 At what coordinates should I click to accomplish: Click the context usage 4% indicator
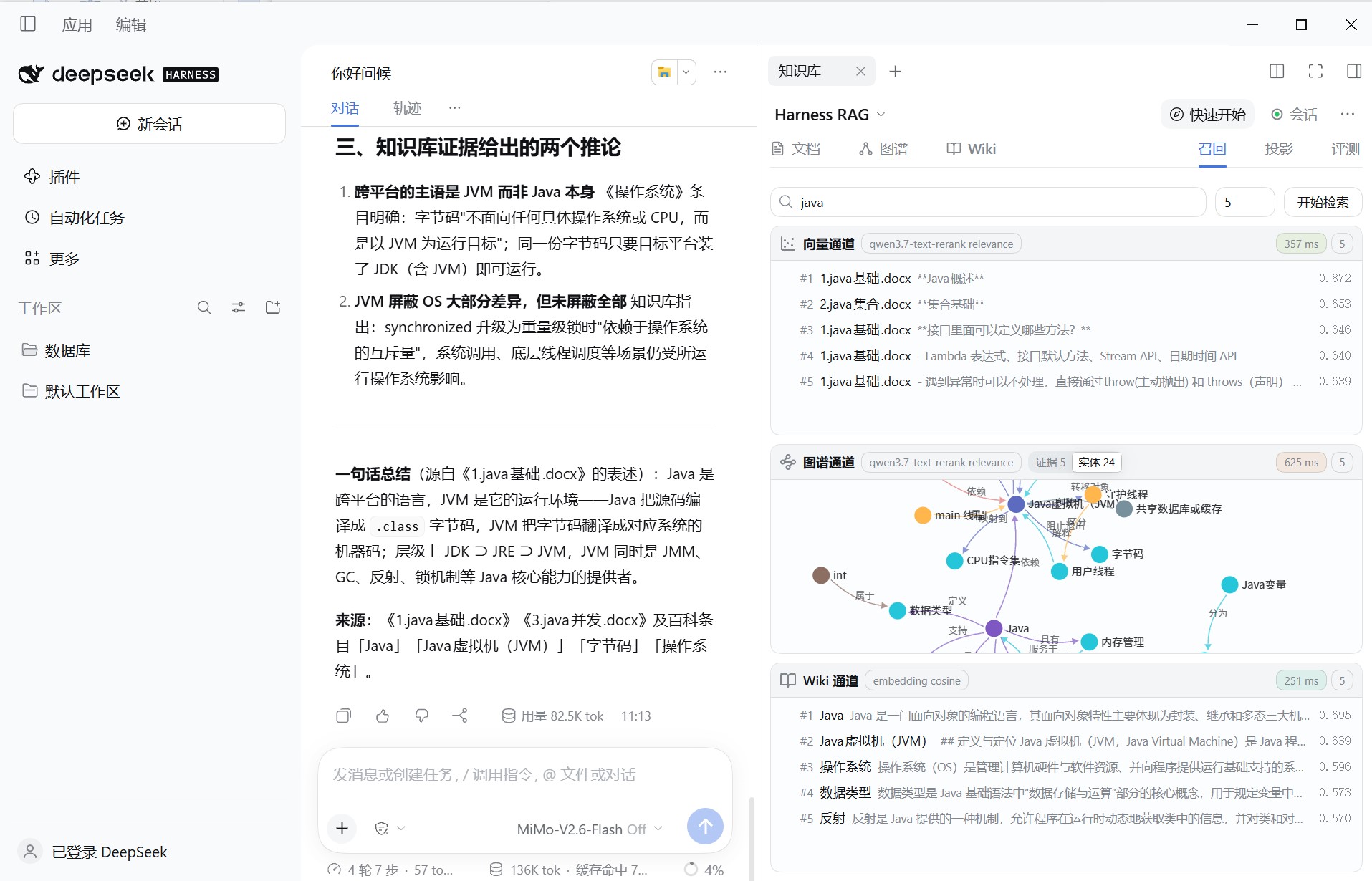coord(704,870)
